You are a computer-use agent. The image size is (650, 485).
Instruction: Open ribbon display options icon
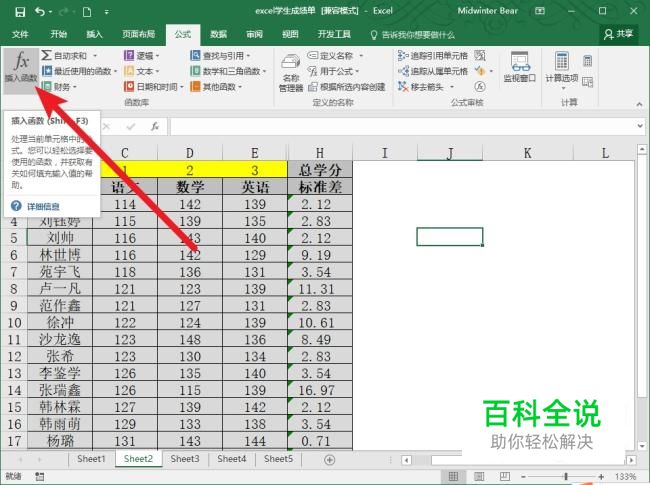pyautogui.click(x=540, y=11)
